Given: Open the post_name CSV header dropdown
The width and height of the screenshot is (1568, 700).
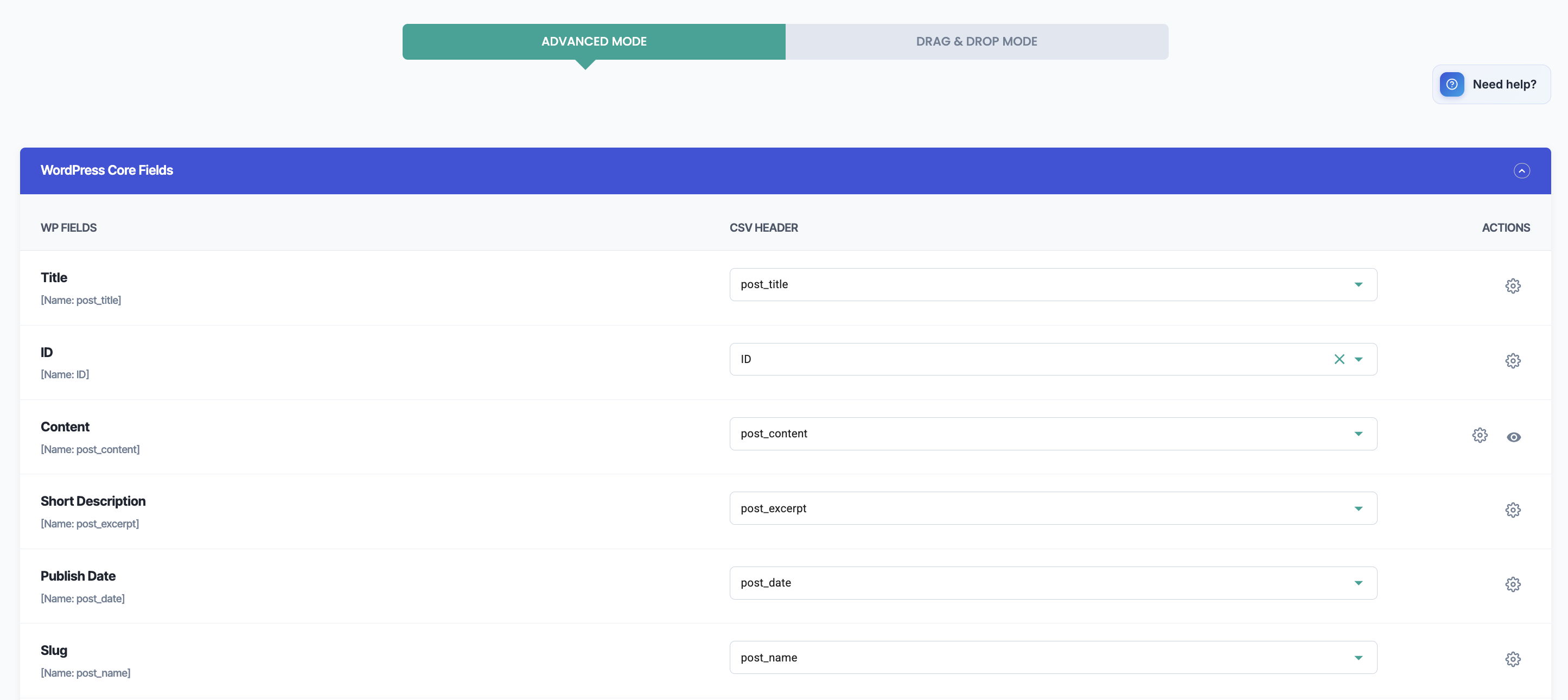Looking at the screenshot, I should [x=1053, y=657].
